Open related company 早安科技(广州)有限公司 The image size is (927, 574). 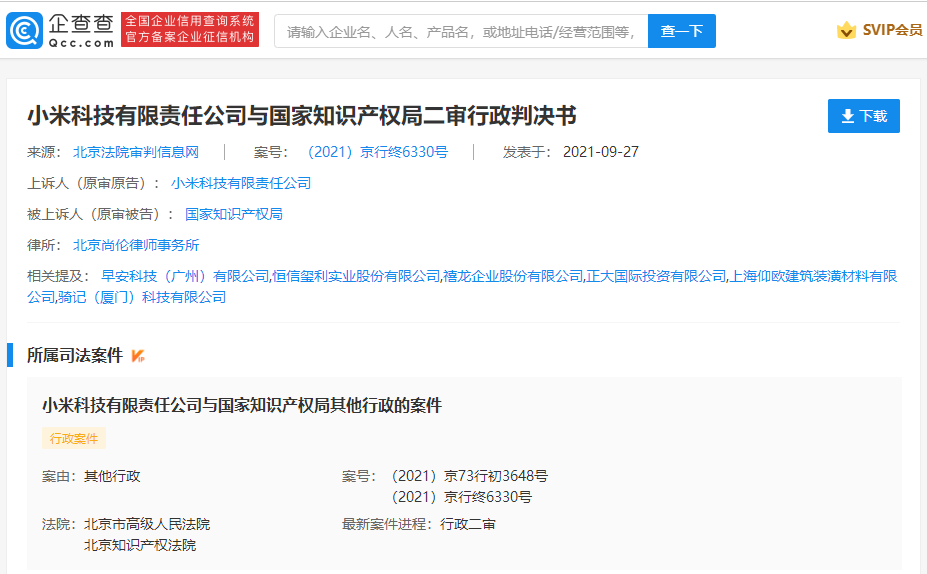click(x=185, y=276)
